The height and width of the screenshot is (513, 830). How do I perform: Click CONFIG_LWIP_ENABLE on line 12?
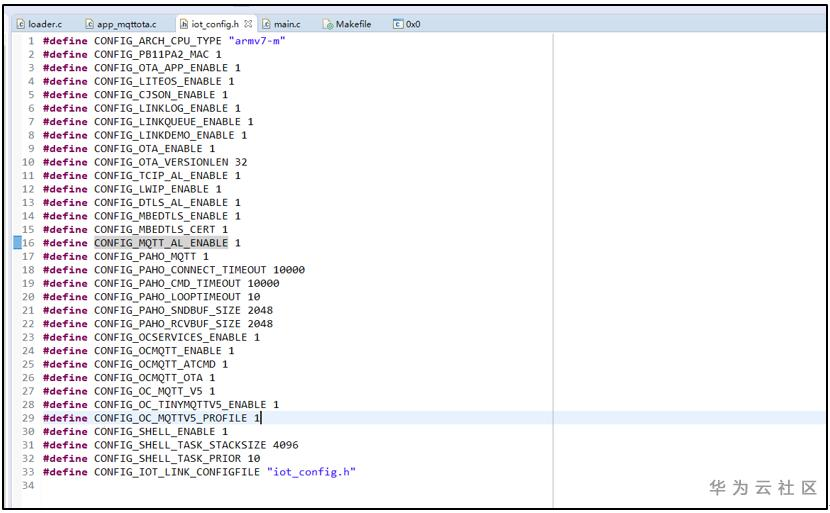[151, 189]
